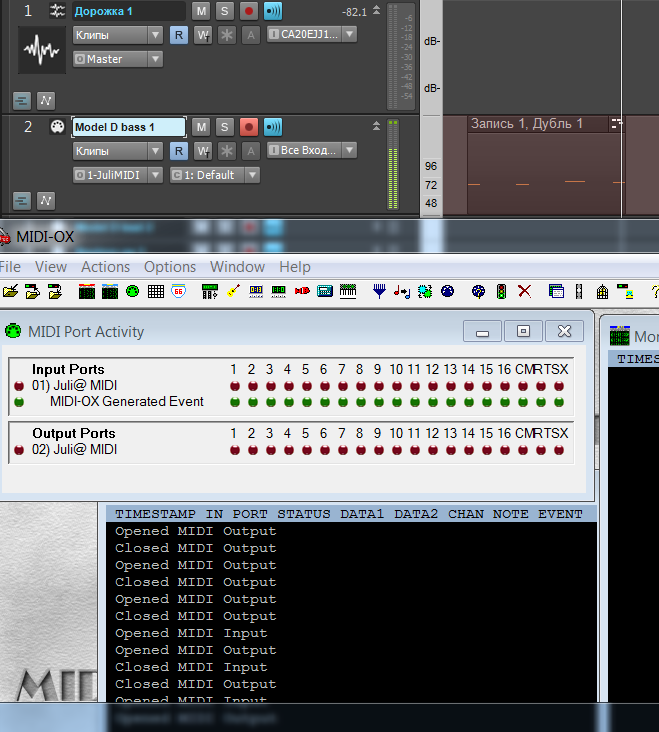This screenshot has height=732, width=659.
Task: Arm Дорожка 1 for recording
Action: pos(249,11)
